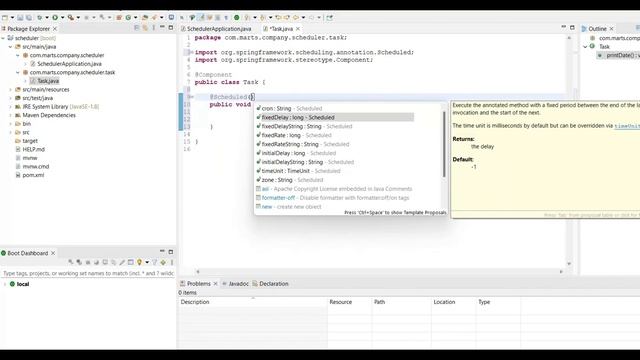The height and width of the screenshot is (360, 640).
Task: Expand the local node in Boot Dashboard
Action: 5,284
